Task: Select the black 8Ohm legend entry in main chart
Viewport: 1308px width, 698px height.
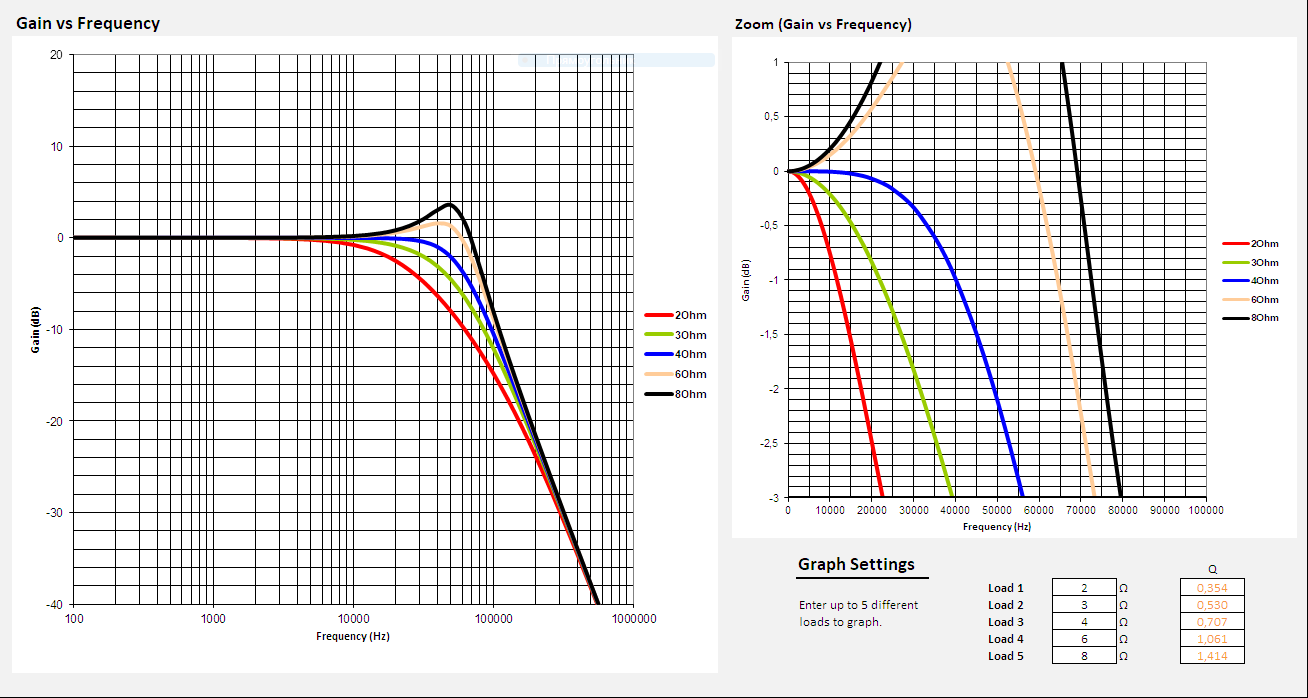Action: 677,394
